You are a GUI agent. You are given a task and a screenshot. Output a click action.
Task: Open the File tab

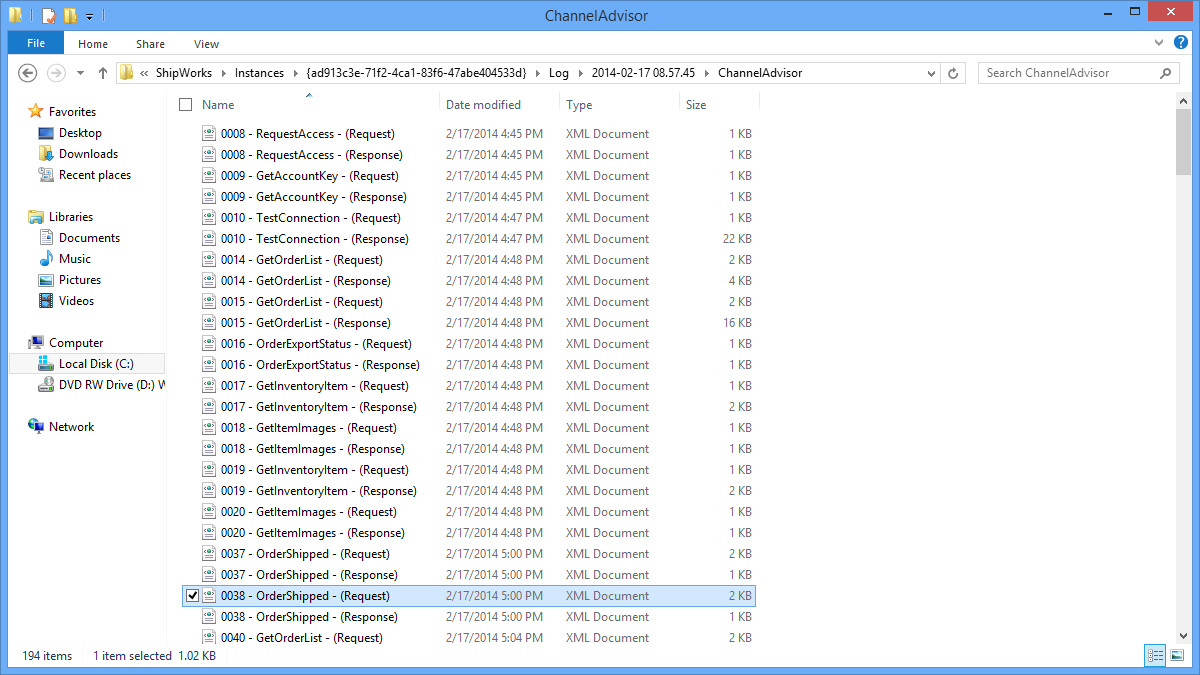click(36, 43)
